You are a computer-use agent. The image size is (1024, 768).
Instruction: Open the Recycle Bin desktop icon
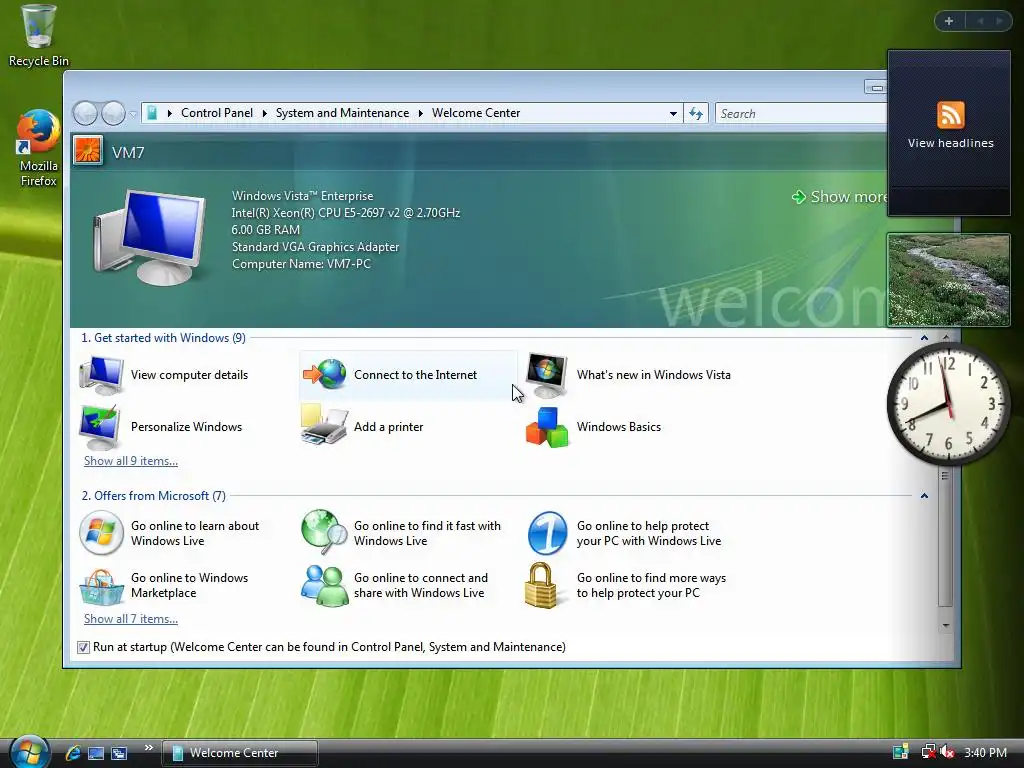pos(38,36)
